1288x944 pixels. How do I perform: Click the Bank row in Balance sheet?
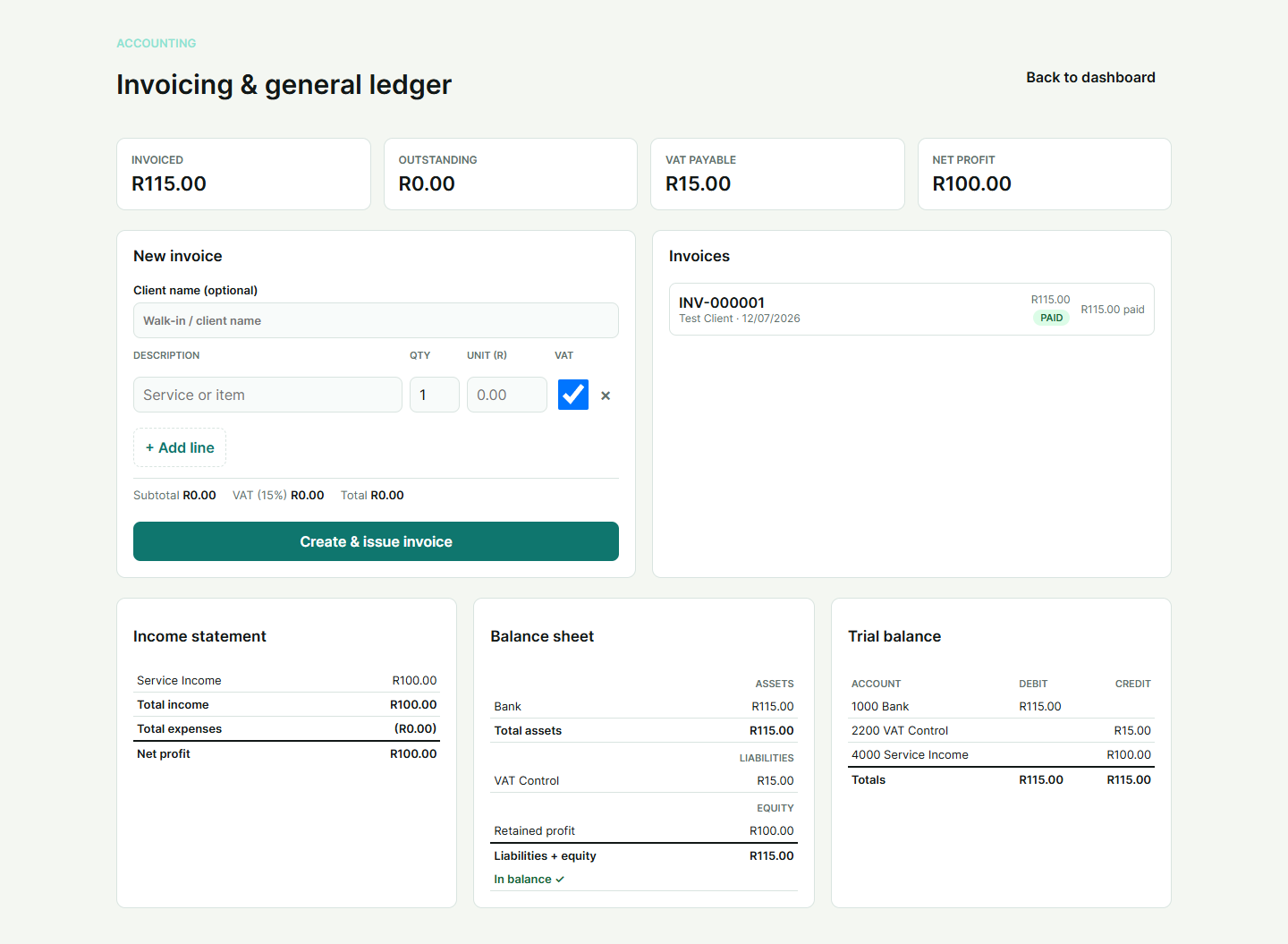(644, 706)
